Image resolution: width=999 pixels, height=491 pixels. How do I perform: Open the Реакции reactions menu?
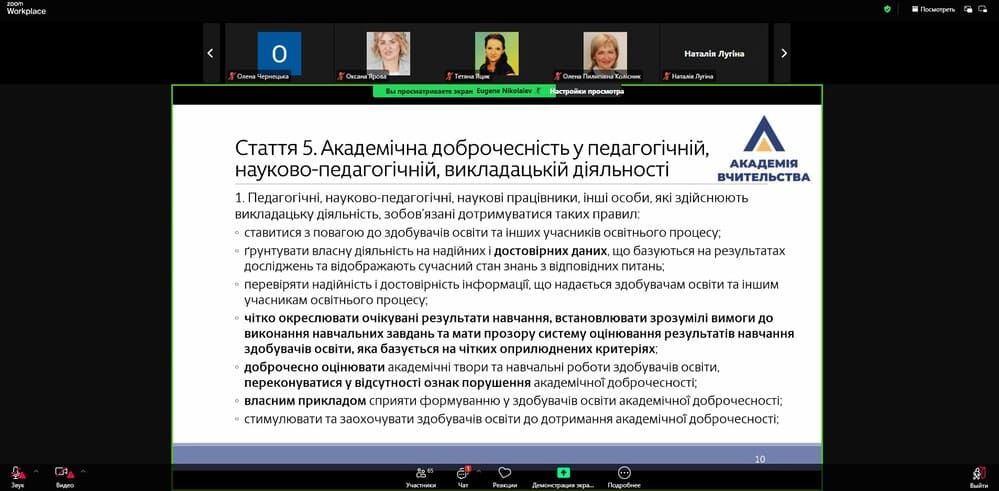(504, 474)
